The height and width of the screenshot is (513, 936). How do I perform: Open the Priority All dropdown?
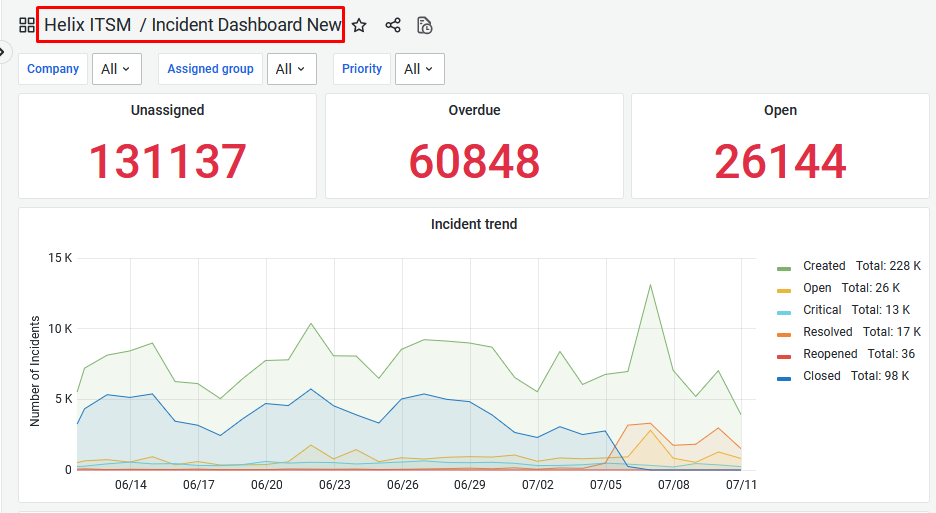coord(420,69)
